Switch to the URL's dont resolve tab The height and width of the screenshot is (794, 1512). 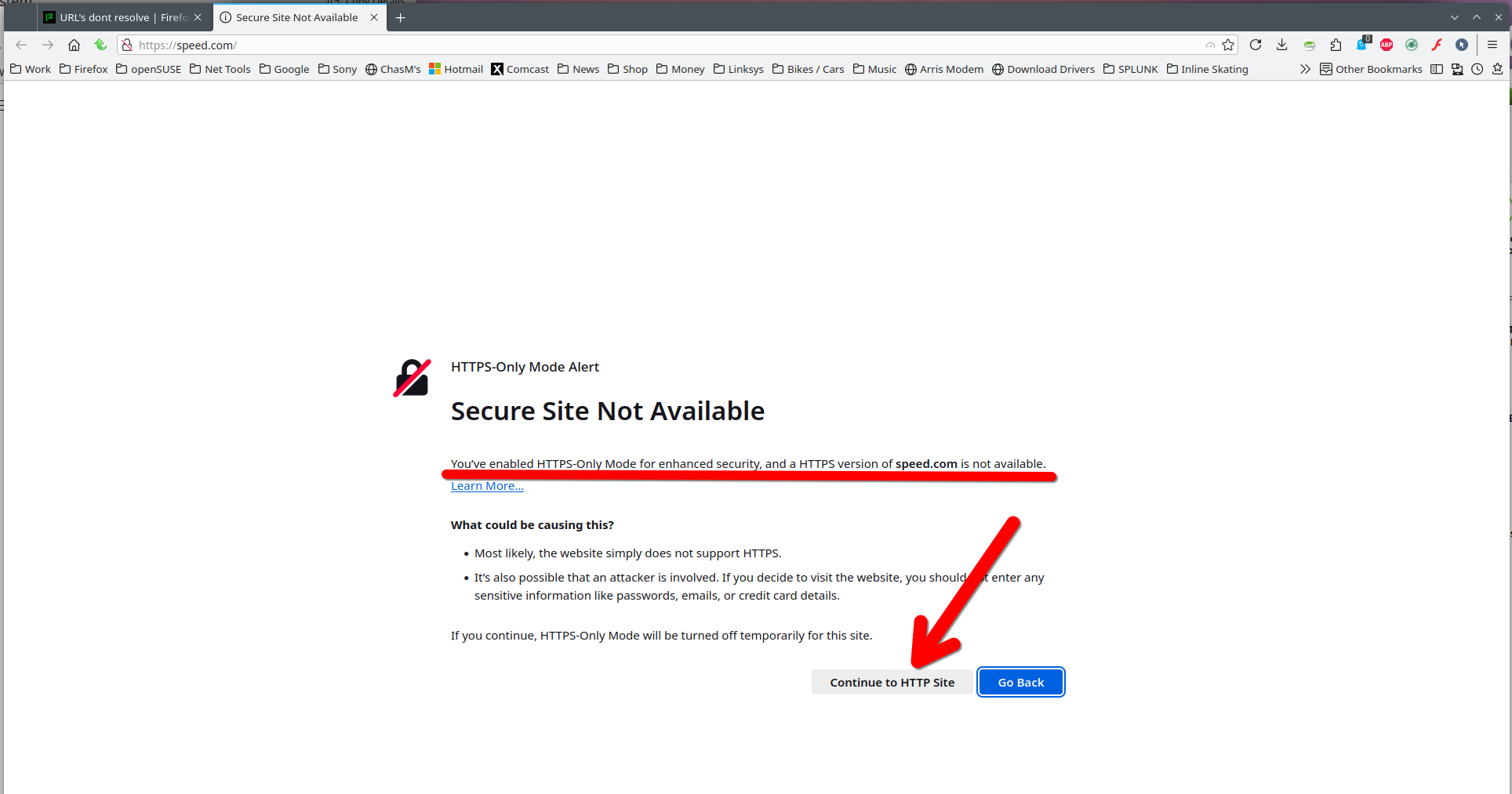[123, 17]
